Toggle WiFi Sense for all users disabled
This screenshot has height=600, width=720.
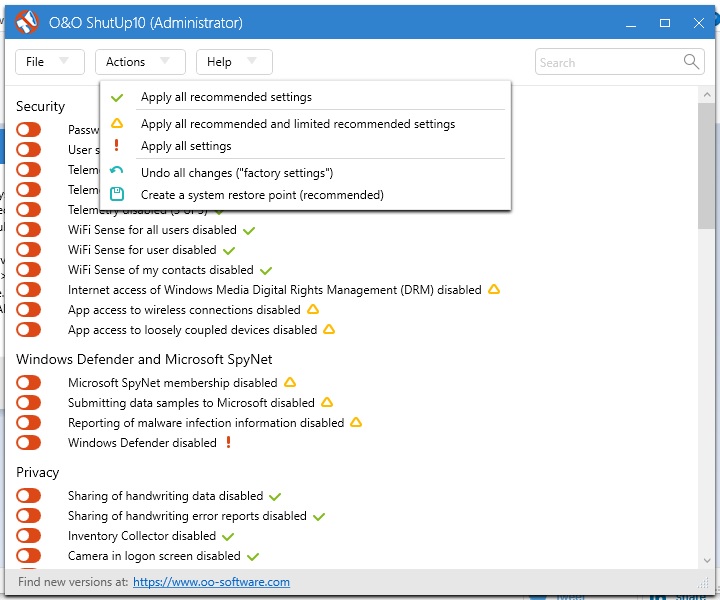tap(28, 230)
